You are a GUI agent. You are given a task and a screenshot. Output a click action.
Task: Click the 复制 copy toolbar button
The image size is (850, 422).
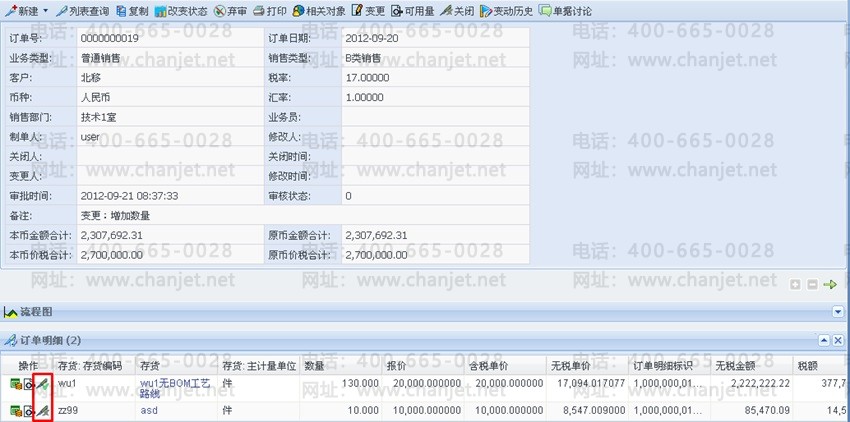coord(132,11)
